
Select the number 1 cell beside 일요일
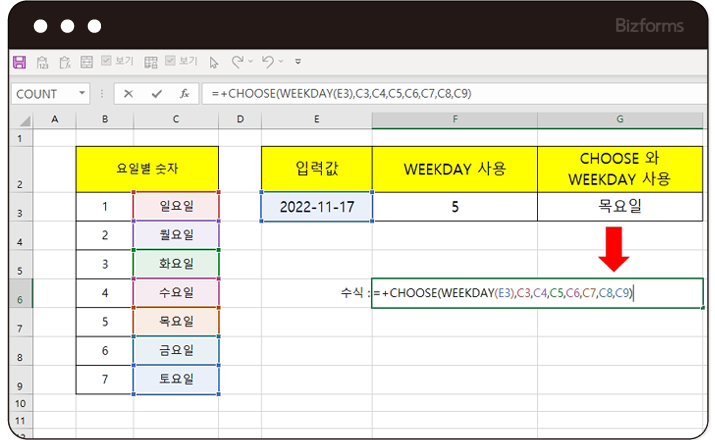tap(105, 207)
